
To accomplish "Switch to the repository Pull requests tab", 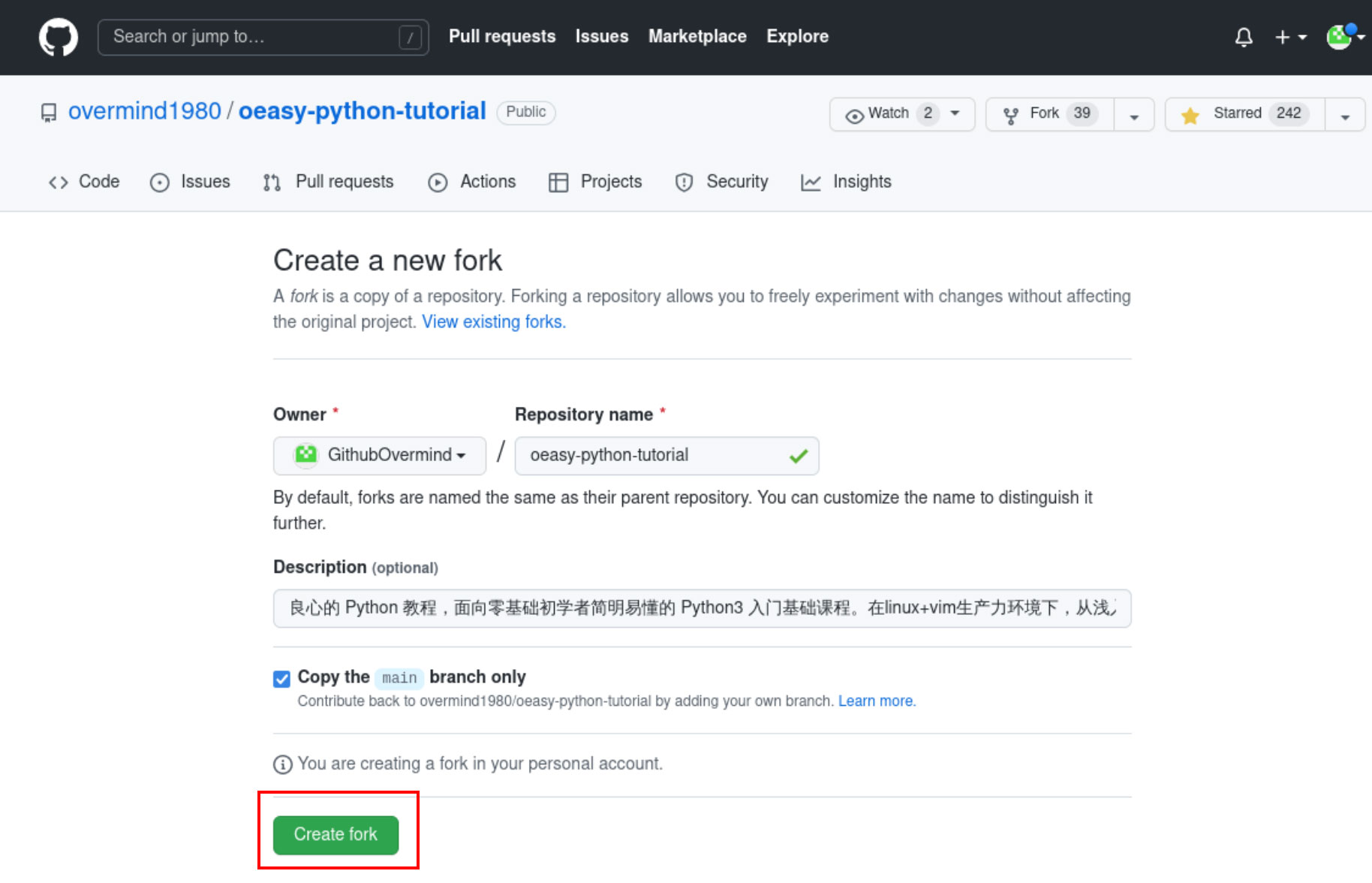I will pyautogui.click(x=328, y=182).
